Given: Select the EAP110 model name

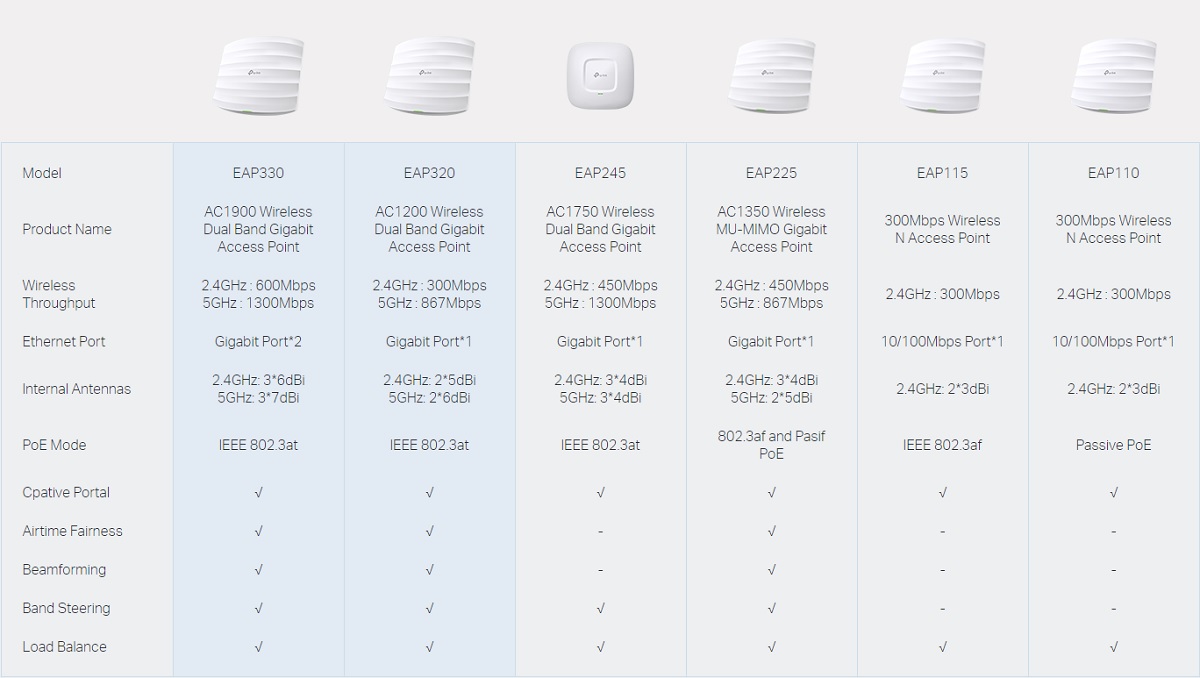Looking at the screenshot, I should click(1113, 173).
